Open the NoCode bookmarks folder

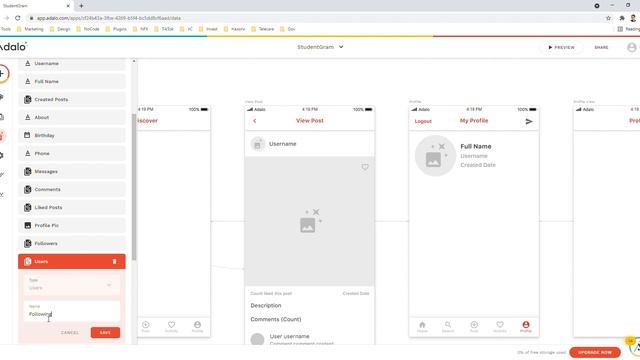click(88, 29)
